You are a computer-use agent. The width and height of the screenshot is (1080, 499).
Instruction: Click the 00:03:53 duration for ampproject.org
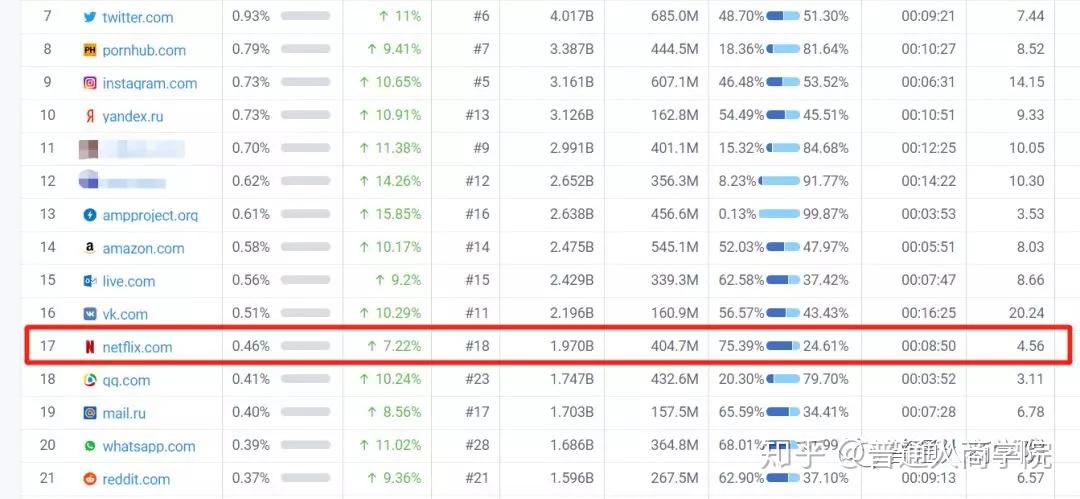[928, 214]
